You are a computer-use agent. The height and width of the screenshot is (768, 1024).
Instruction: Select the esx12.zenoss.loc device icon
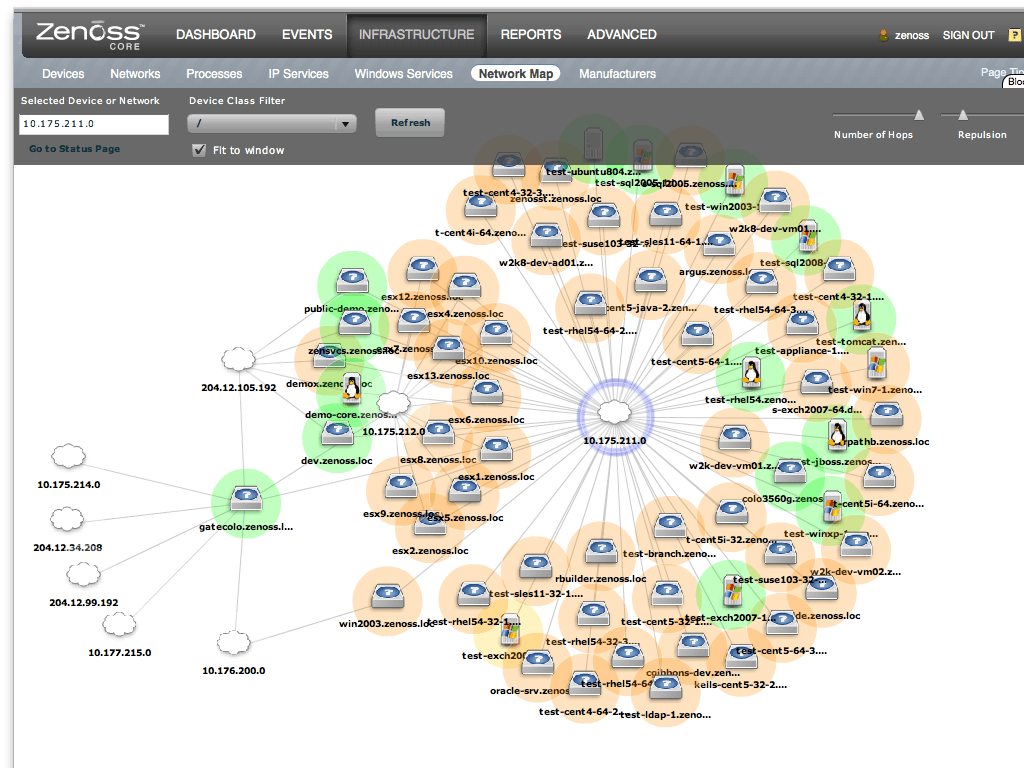pyautogui.click(x=423, y=269)
